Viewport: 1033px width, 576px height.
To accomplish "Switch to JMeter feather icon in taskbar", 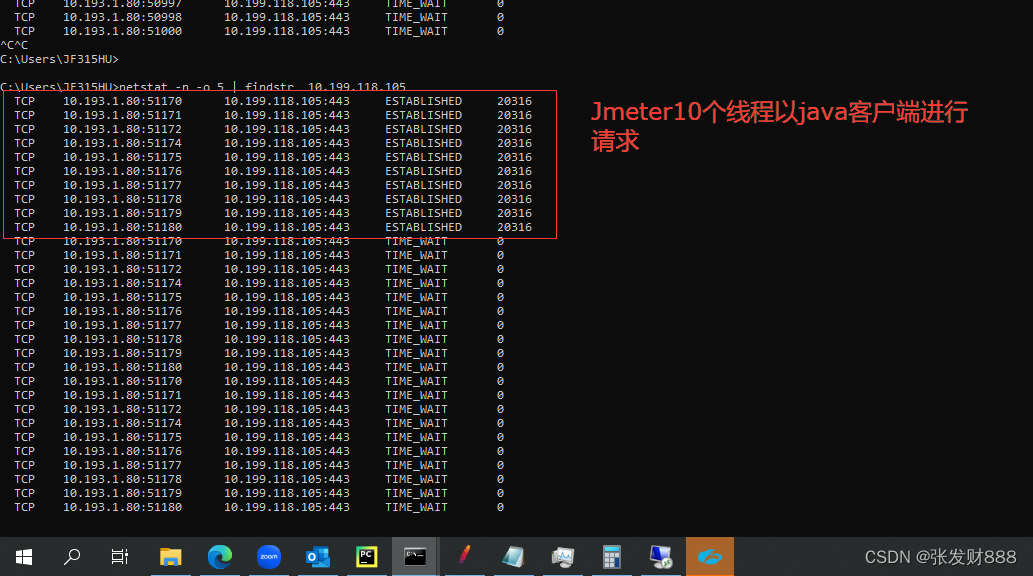I will [464, 556].
